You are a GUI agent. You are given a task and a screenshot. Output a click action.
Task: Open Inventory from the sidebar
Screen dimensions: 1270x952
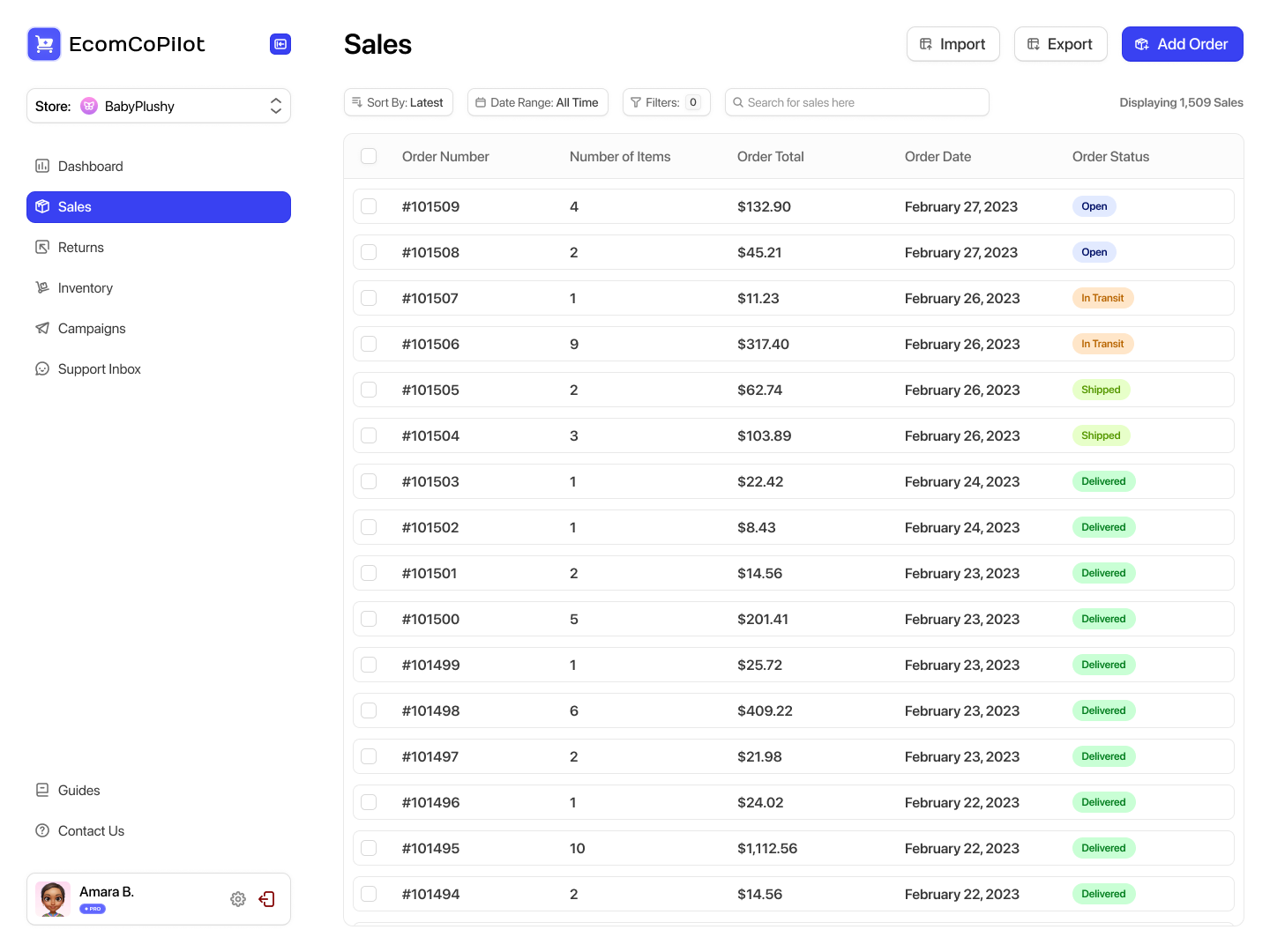[85, 287]
